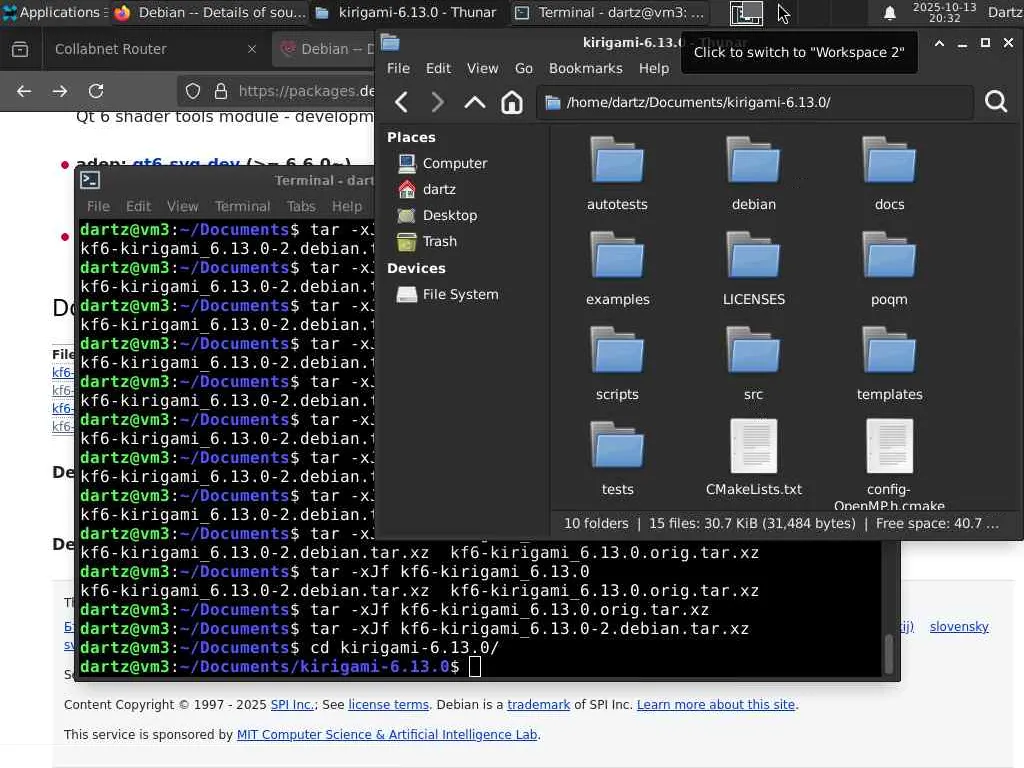Switch to kirigami-6.13.0 Thunar taskbar item
Image resolution: width=1024 pixels, height=768 pixels.
tap(407, 12)
